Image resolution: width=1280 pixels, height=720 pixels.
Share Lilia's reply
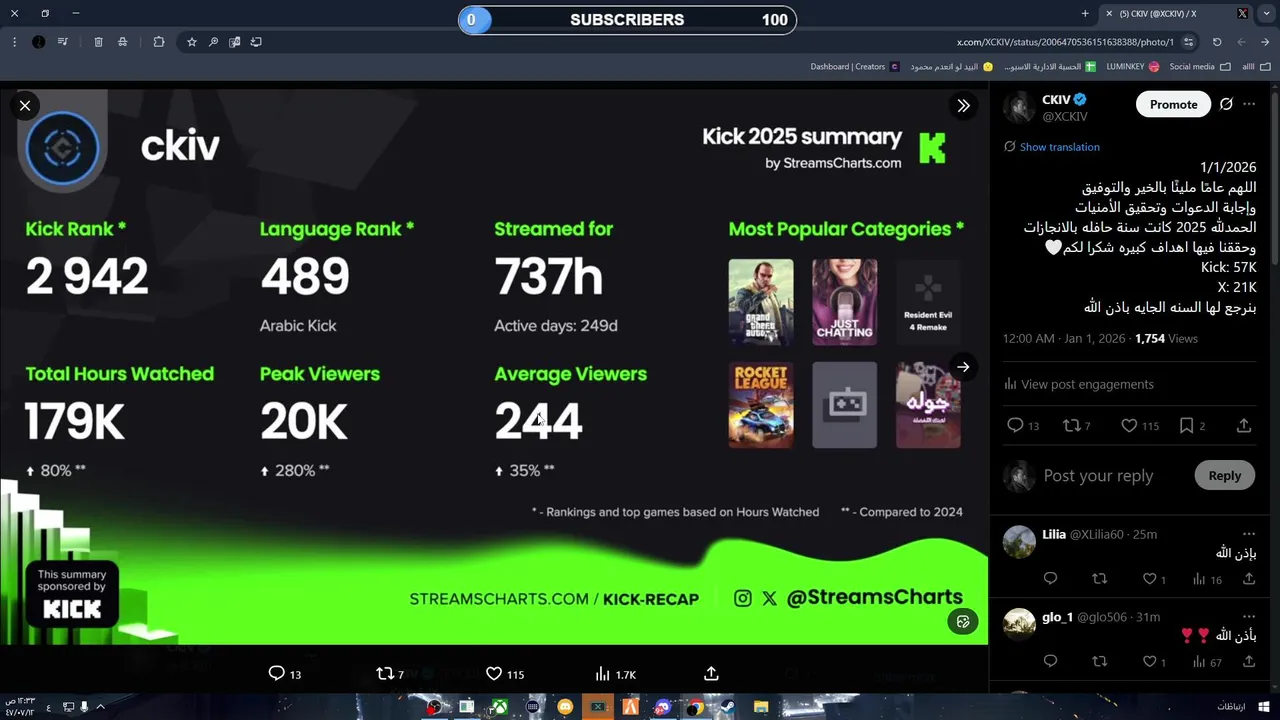[1249, 579]
